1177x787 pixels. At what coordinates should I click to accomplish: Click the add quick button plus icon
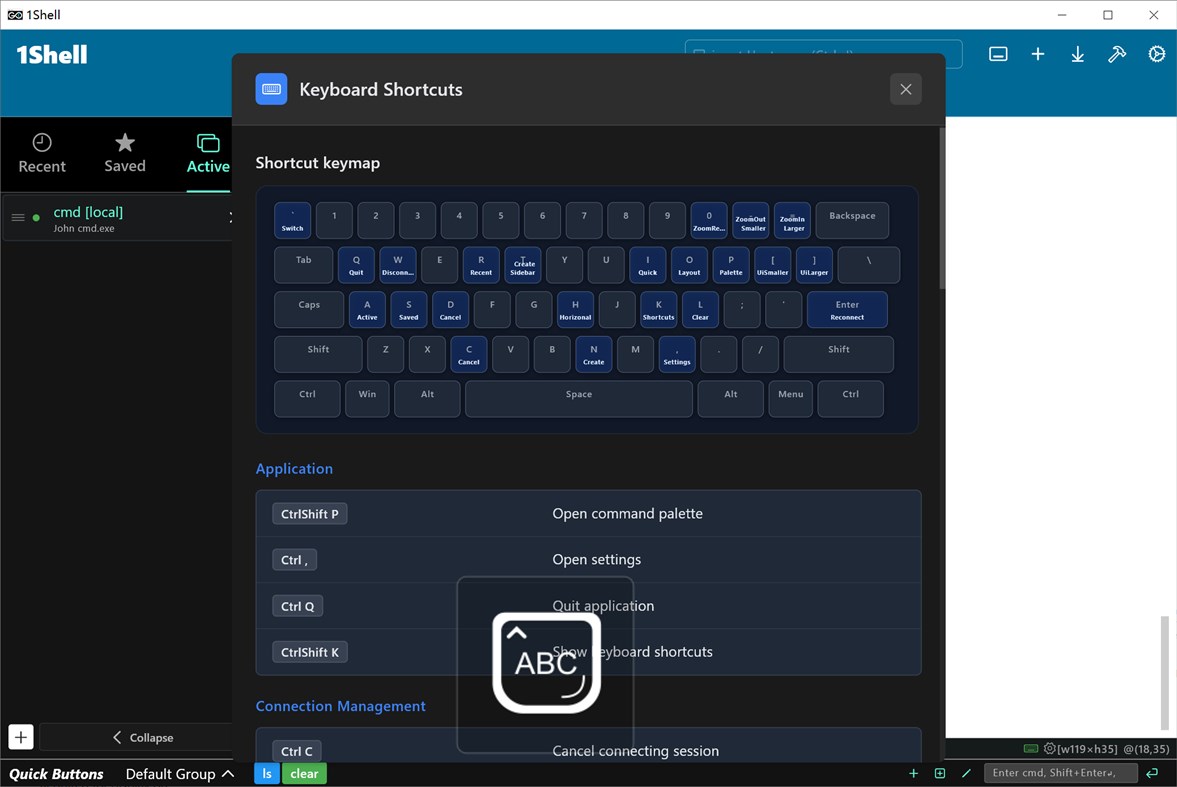coord(913,773)
